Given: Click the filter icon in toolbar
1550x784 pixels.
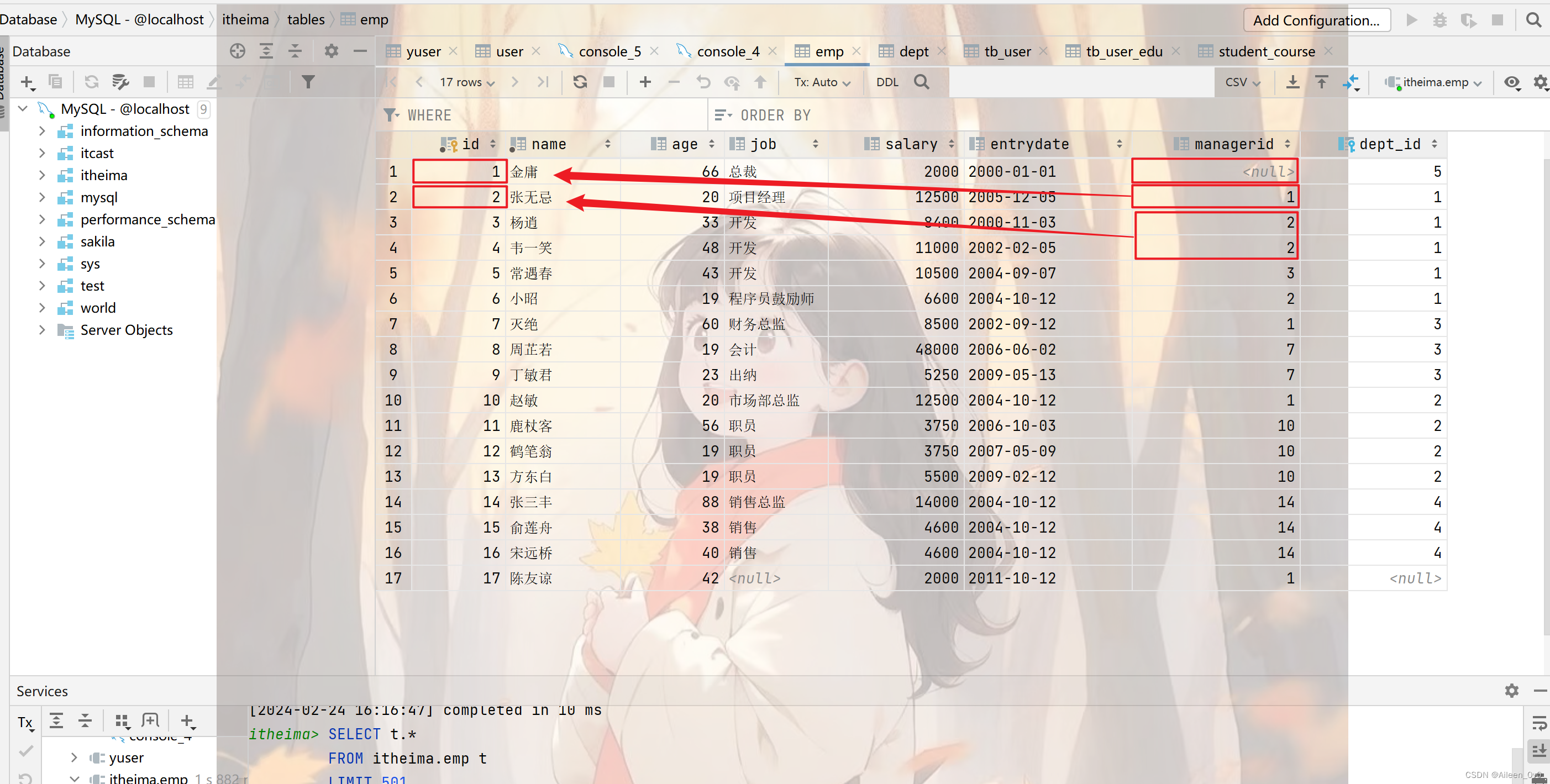Looking at the screenshot, I should [307, 82].
